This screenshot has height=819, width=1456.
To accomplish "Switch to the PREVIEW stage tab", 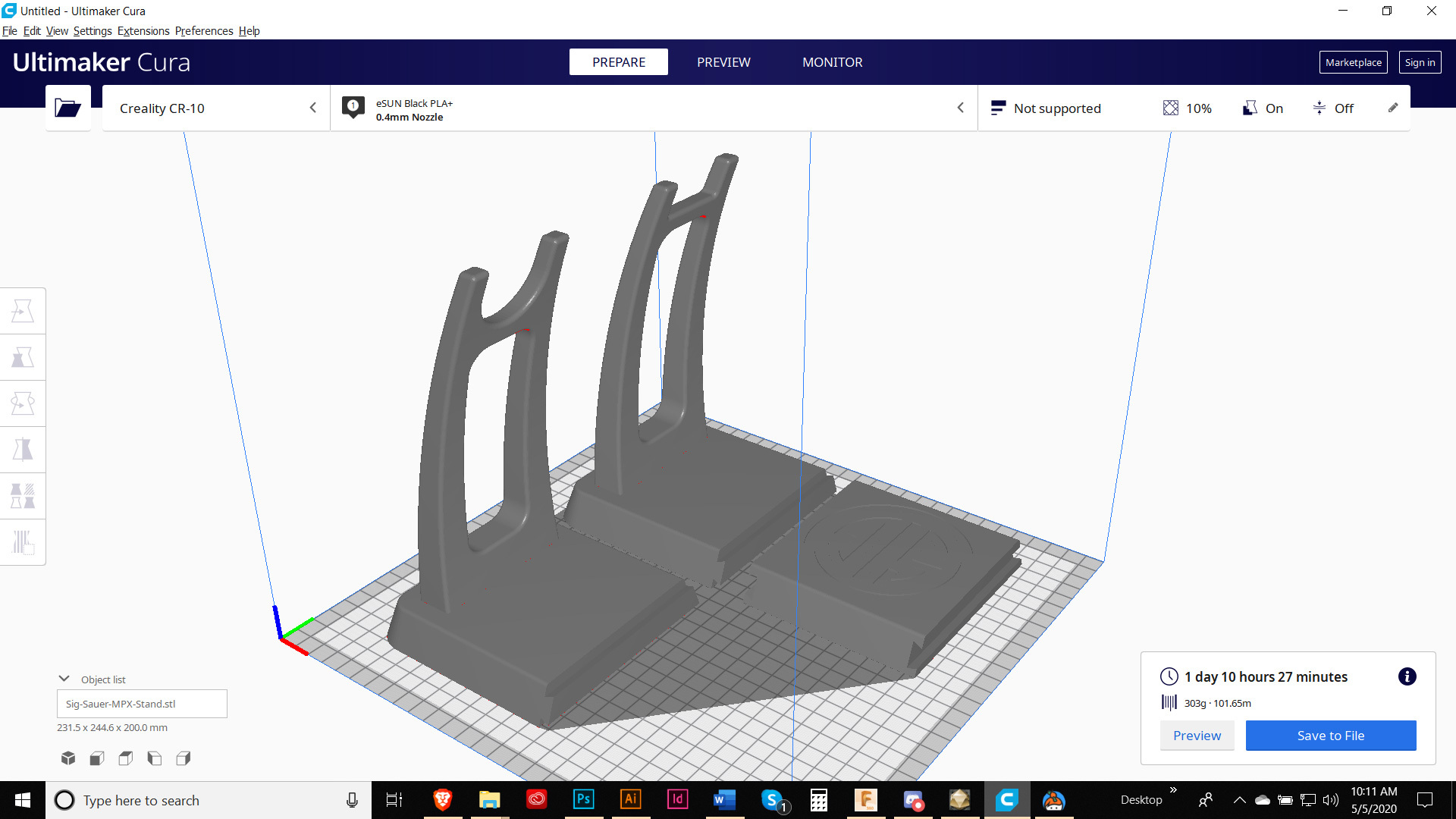I will pos(723,62).
